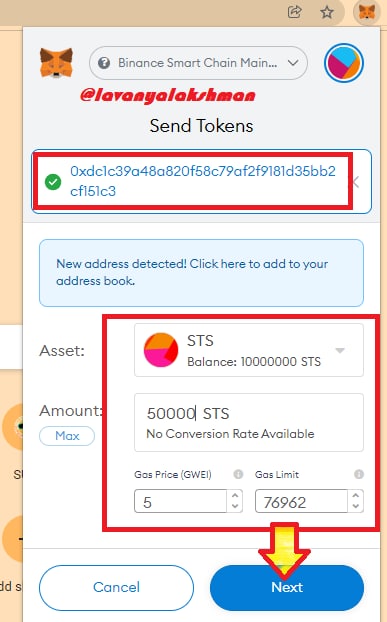Click the Gas Limit info icon
Viewport: 387px width, 622px height.
coord(359,474)
